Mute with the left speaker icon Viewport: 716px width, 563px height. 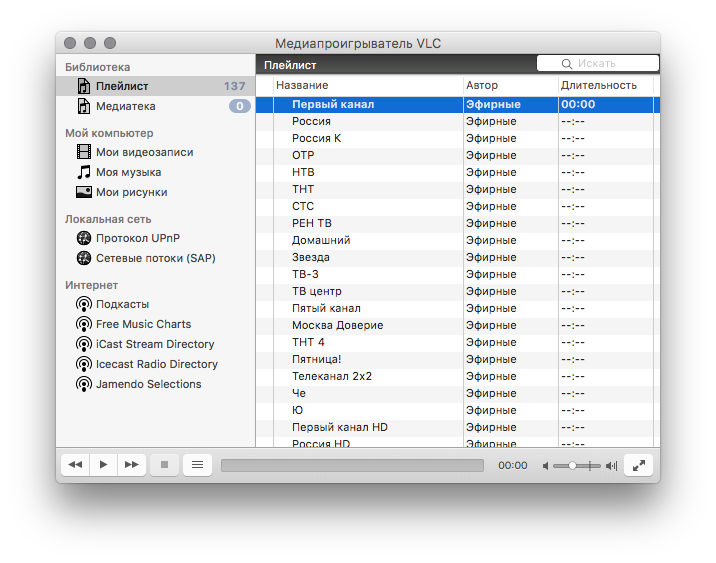point(545,466)
